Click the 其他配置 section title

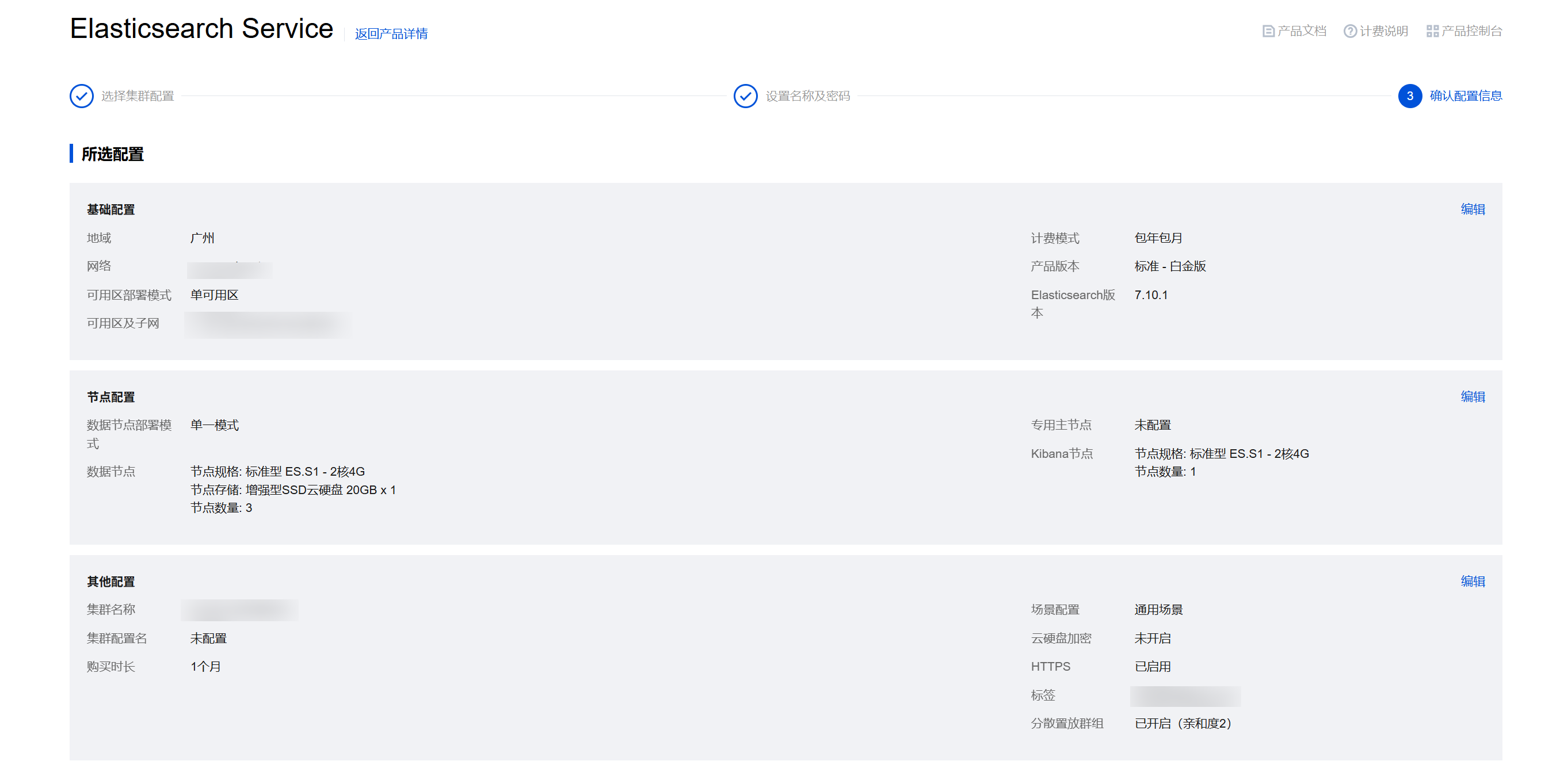pos(111,582)
